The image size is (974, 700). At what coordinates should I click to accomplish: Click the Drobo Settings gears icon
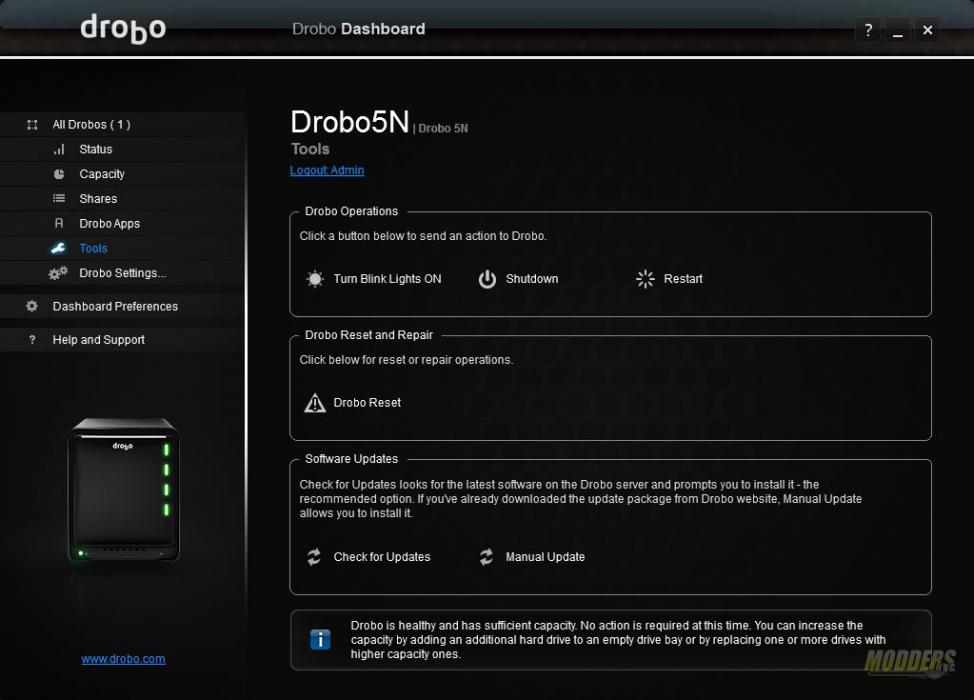coord(60,272)
